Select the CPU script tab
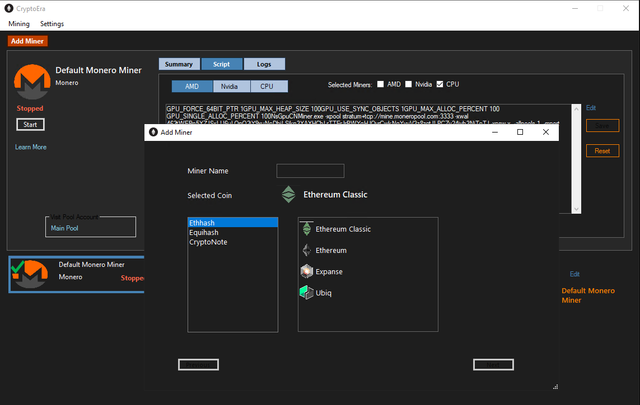The image size is (640, 405). click(267, 86)
